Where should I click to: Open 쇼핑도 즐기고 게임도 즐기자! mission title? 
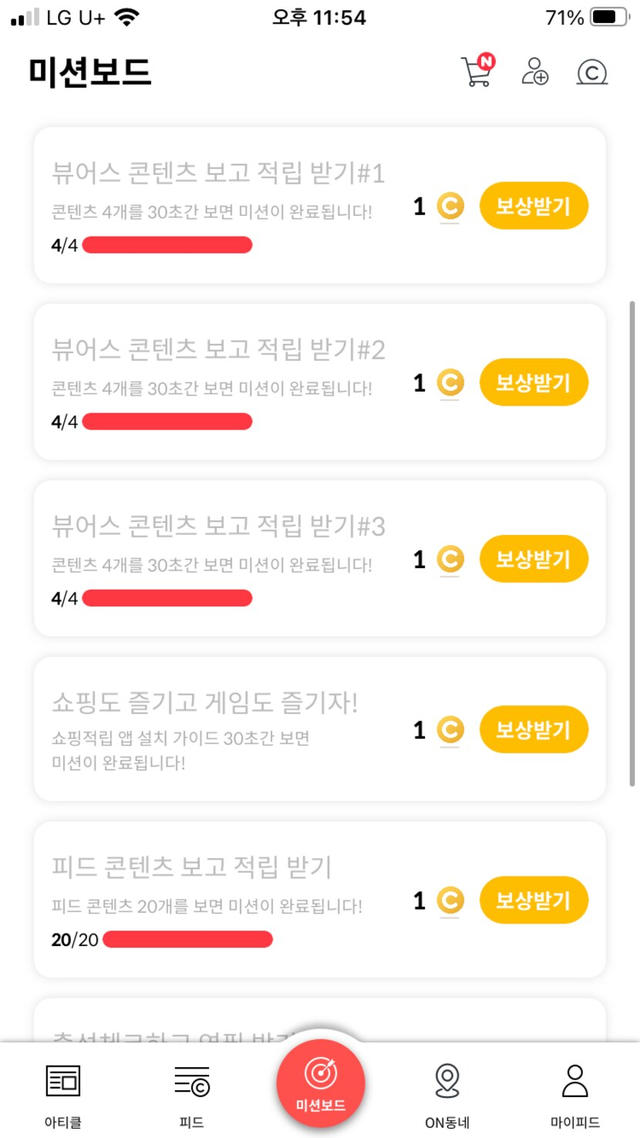[204, 702]
